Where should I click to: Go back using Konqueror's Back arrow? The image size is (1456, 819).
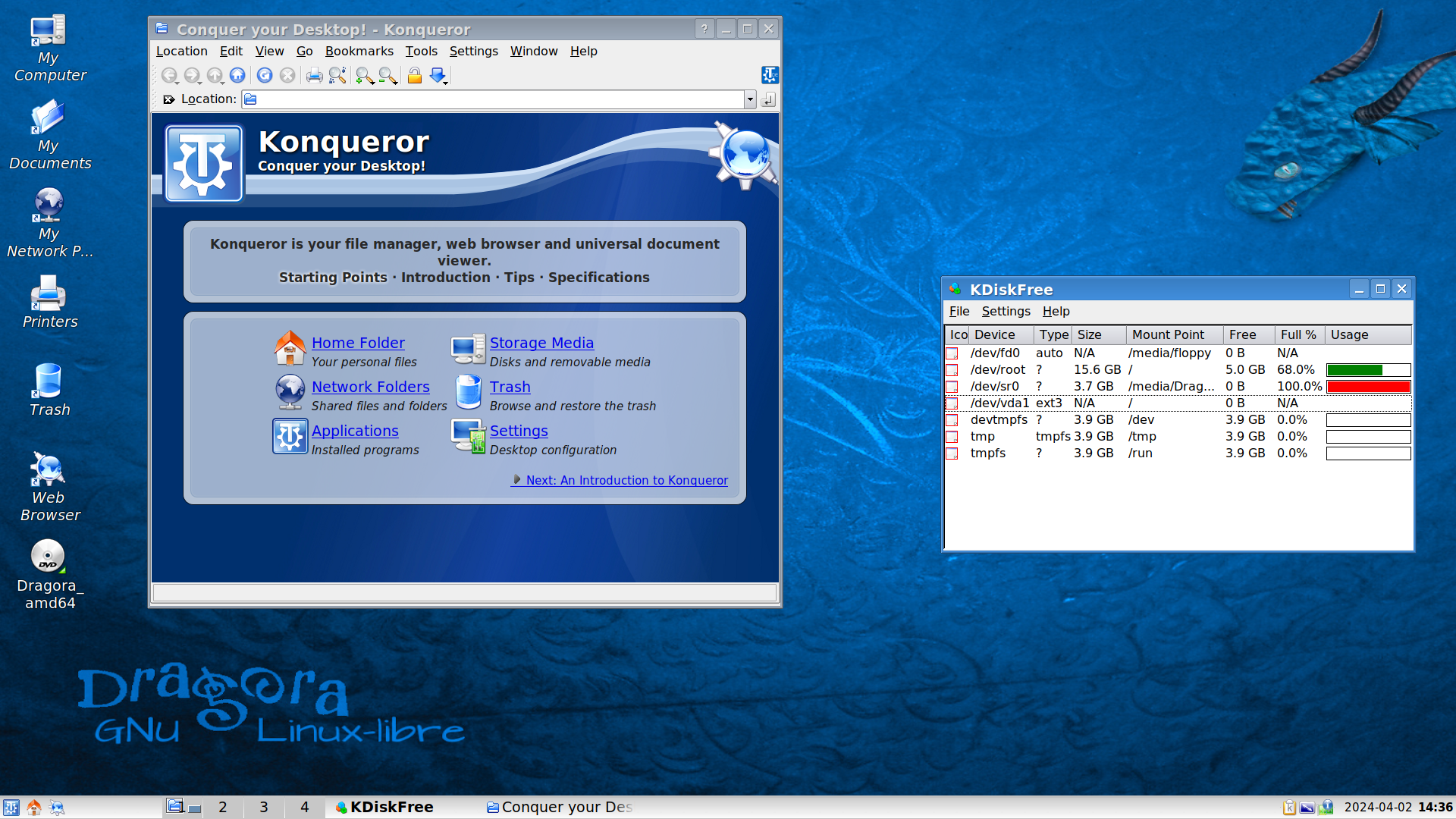pyautogui.click(x=168, y=75)
